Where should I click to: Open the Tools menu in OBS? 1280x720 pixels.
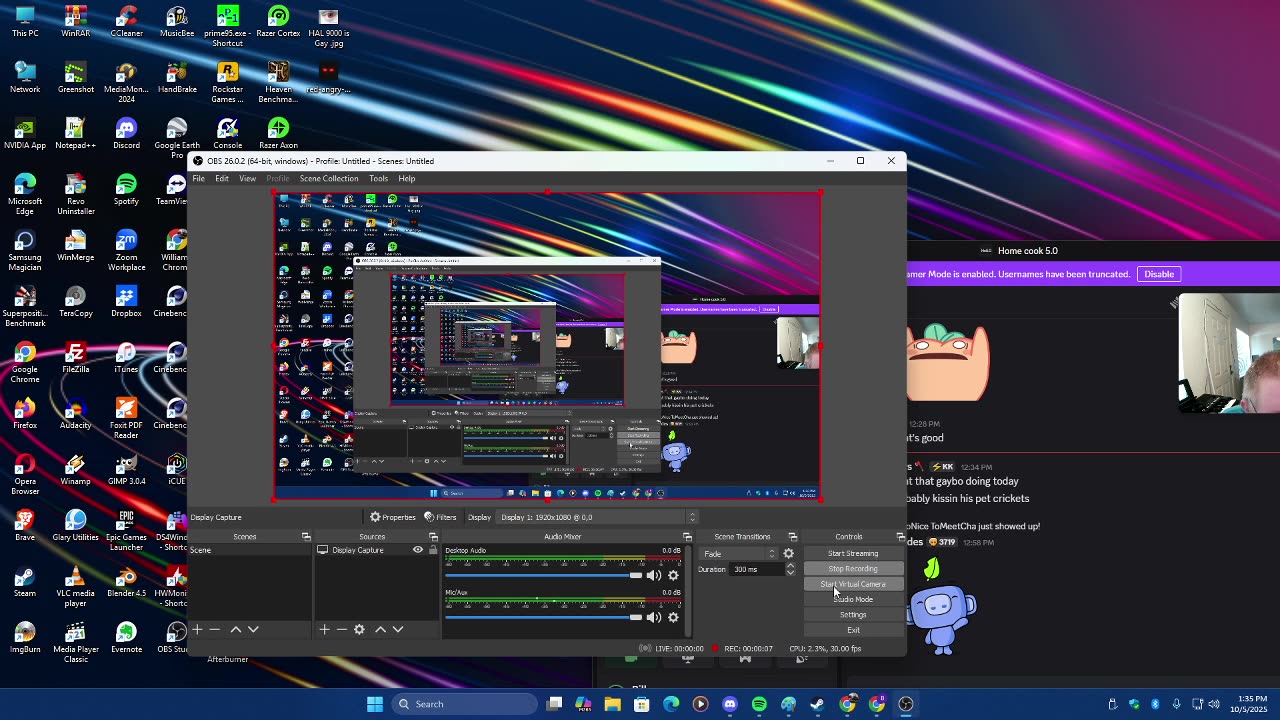point(378,179)
